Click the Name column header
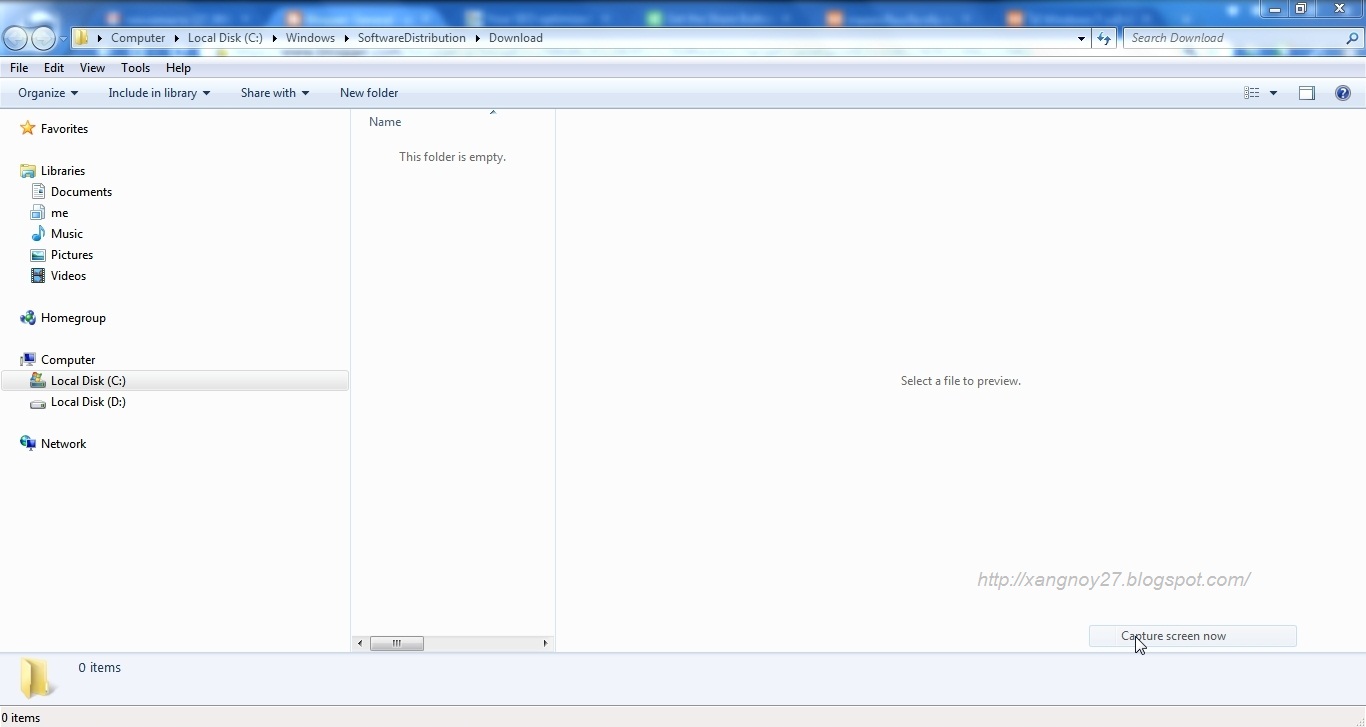The height and width of the screenshot is (727, 1366). click(x=453, y=122)
